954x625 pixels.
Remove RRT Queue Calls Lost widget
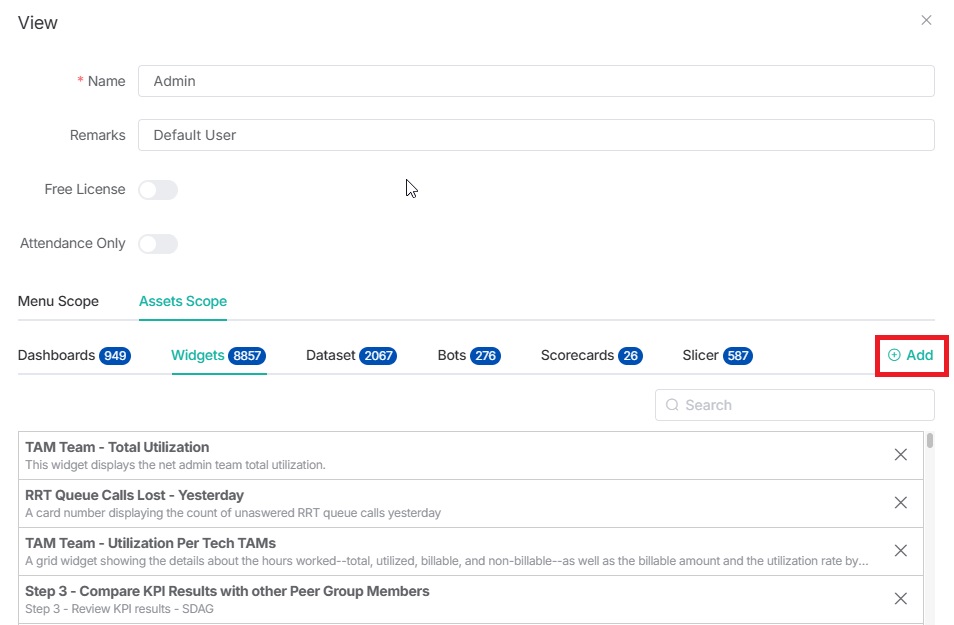pos(900,503)
